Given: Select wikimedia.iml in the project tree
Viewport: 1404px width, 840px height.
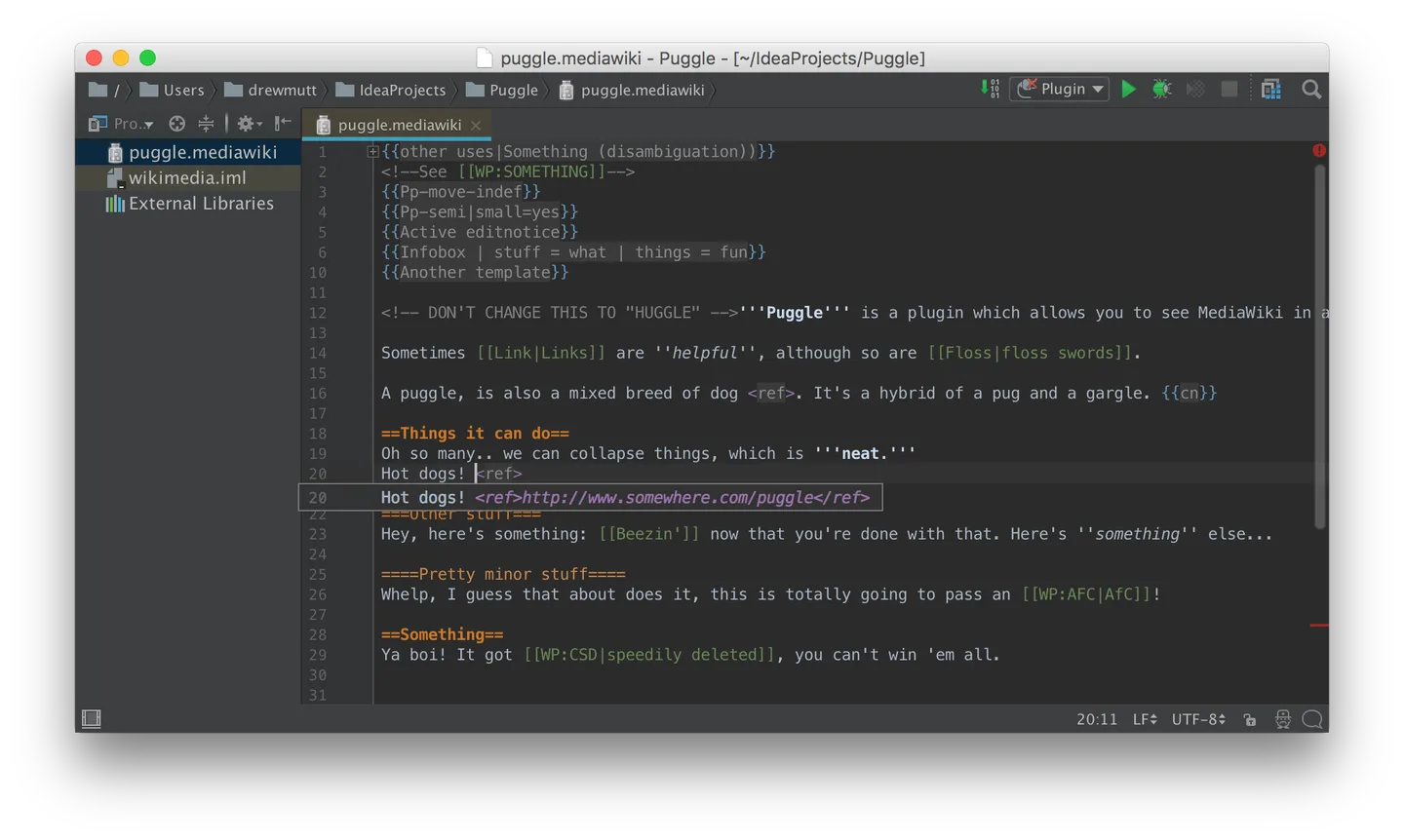Looking at the screenshot, I should tap(188, 177).
